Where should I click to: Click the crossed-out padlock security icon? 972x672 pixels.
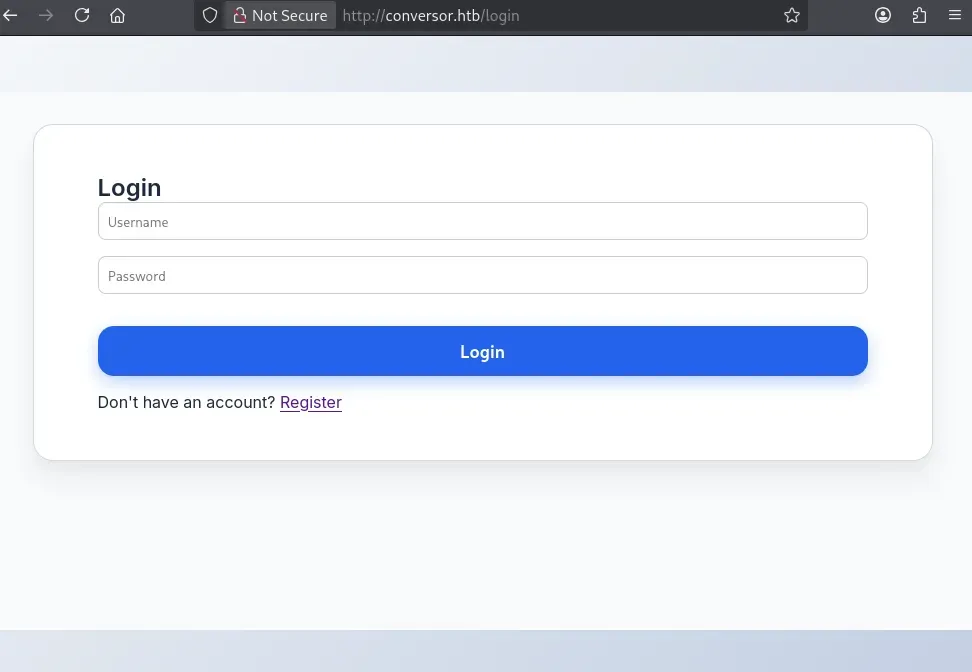[239, 15]
